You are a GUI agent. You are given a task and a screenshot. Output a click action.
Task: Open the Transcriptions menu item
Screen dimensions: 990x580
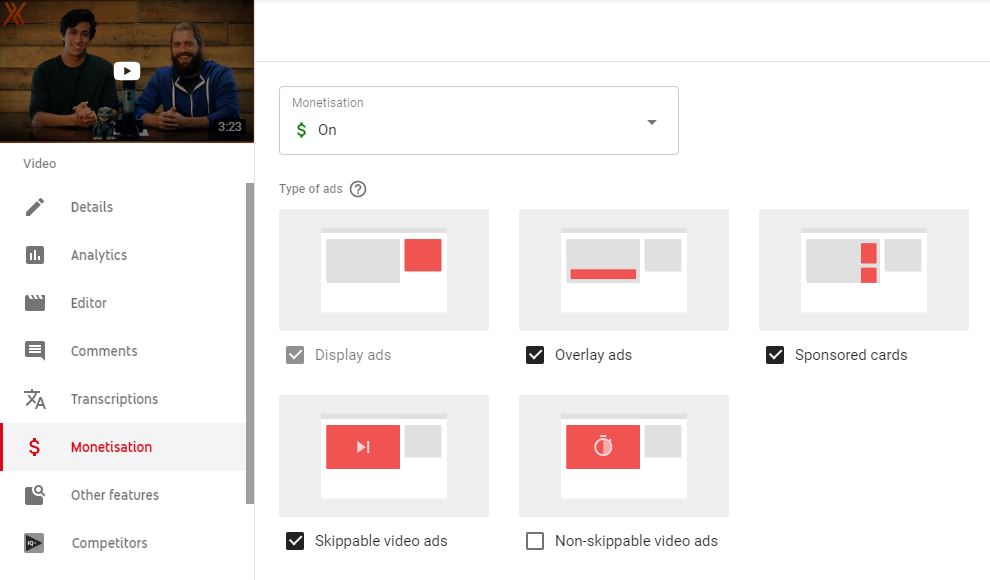(x=123, y=399)
